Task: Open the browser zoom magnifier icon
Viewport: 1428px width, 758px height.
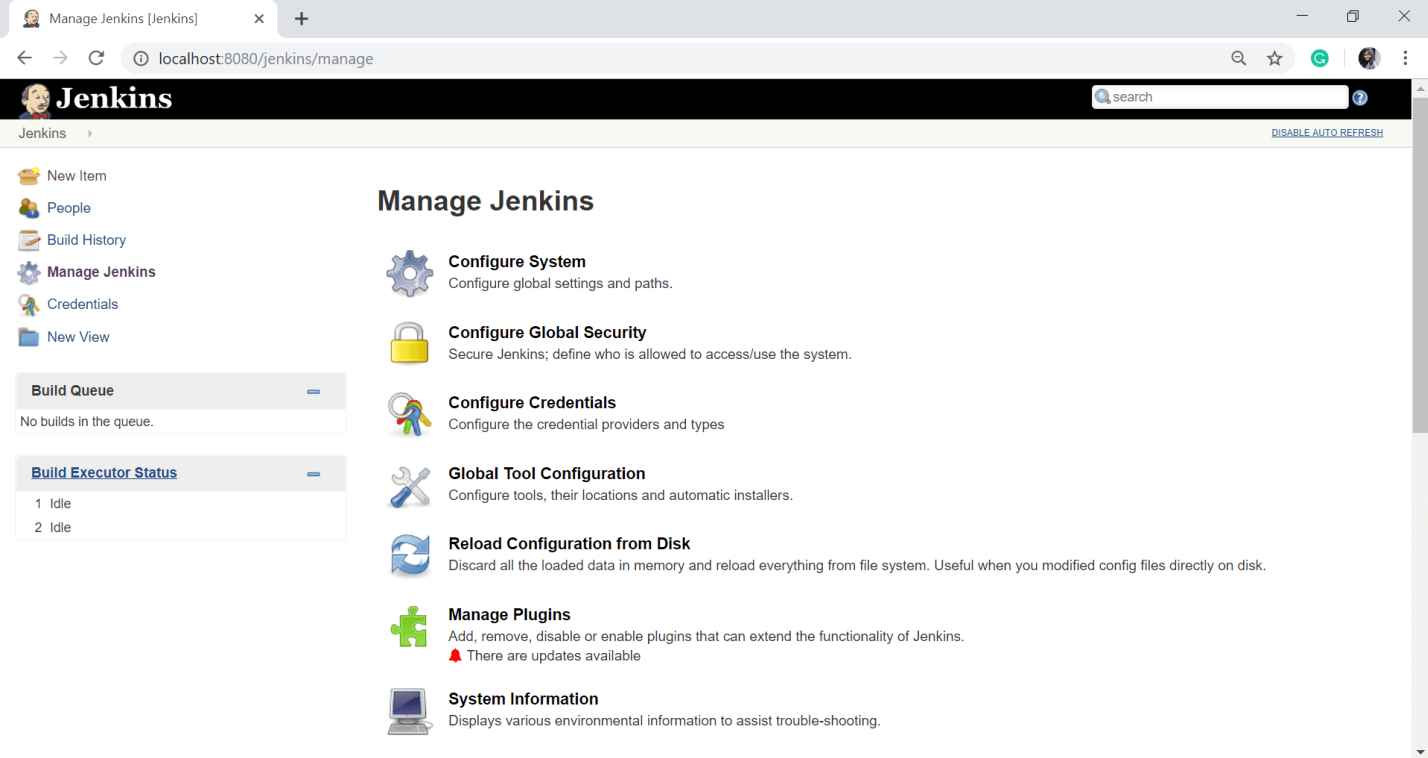Action: (1239, 58)
